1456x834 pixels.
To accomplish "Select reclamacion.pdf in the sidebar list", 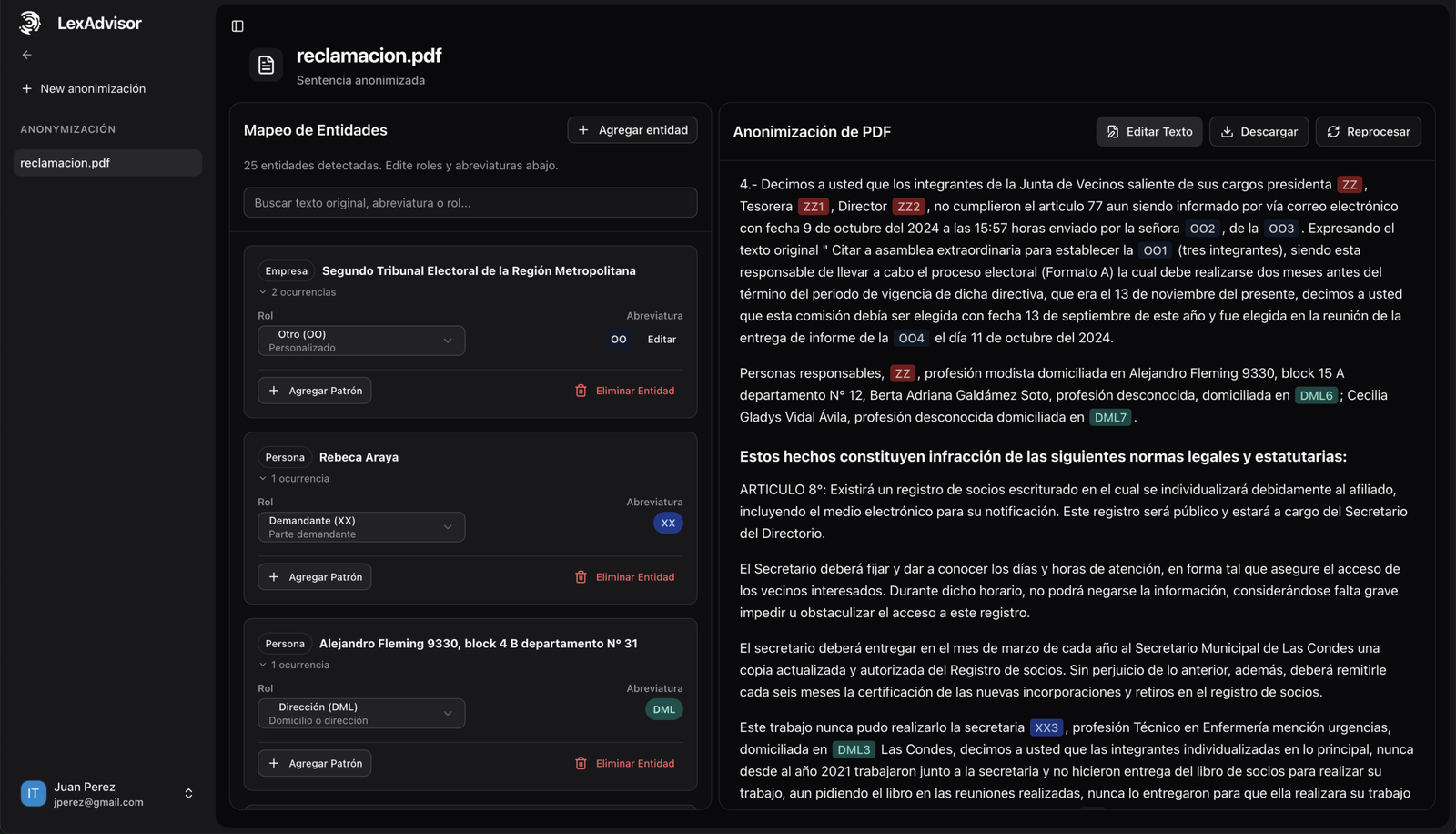I will point(107,163).
